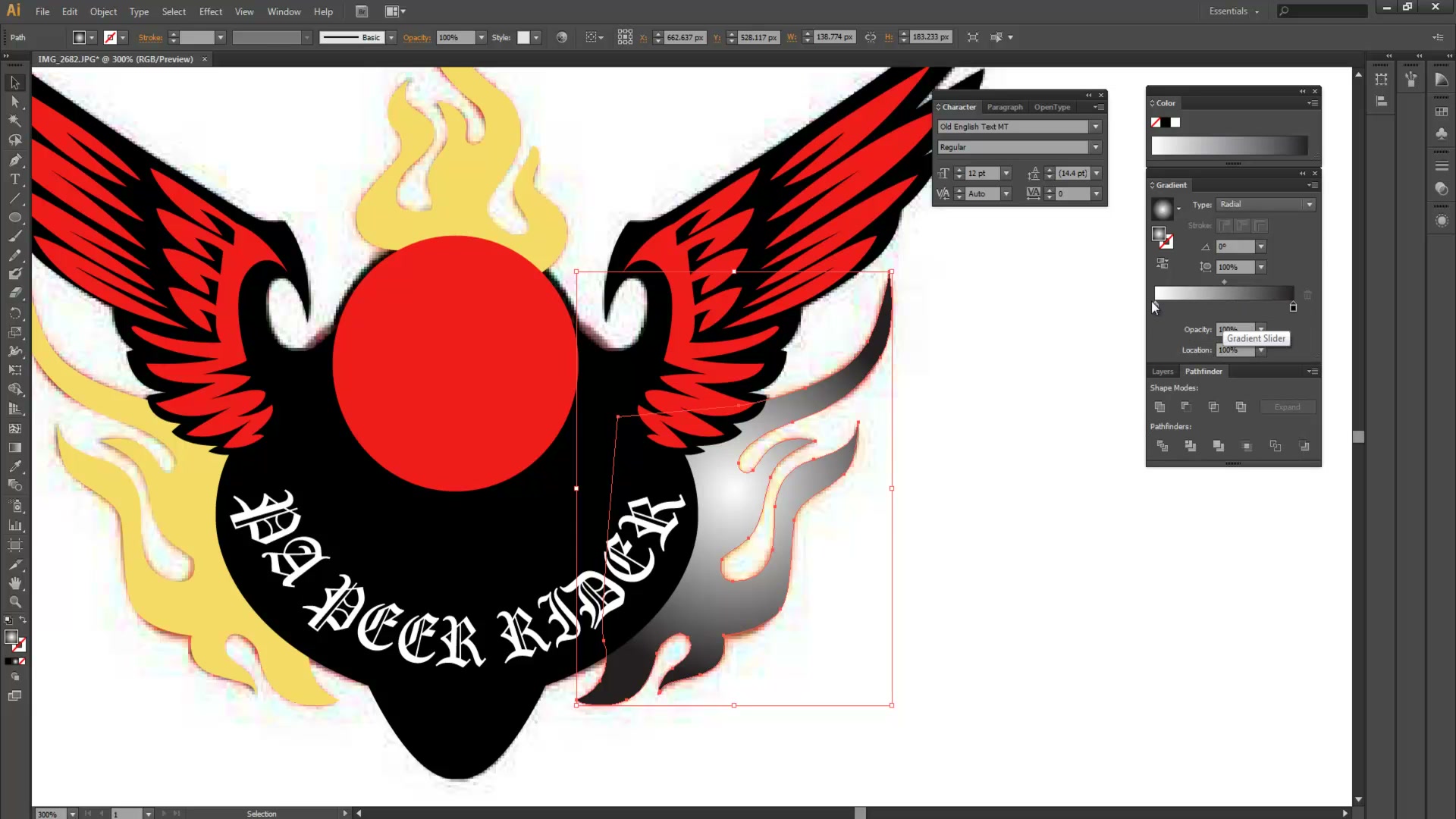1456x819 pixels.
Task: Delete gradient stop with trash icon
Action: [x=1307, y=294]
